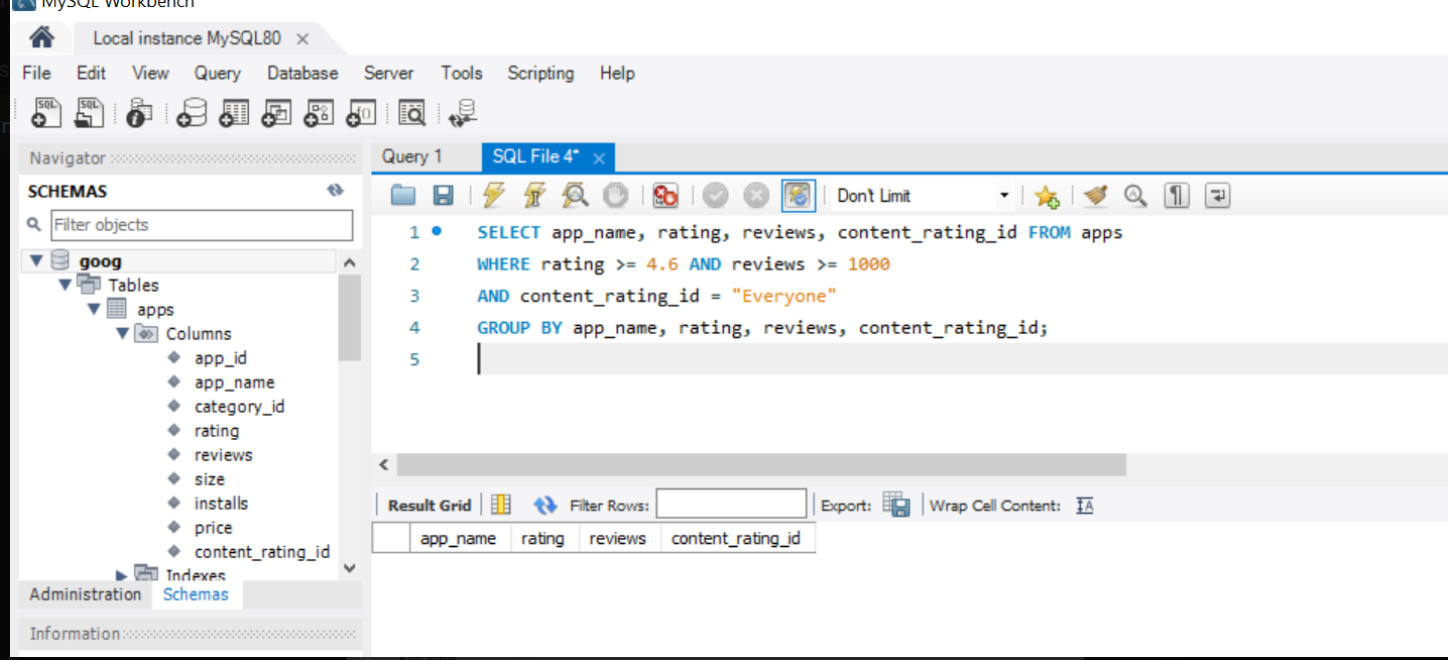1448x660 pixels.
Task: Open the Database menu
Action: (302, 73)
